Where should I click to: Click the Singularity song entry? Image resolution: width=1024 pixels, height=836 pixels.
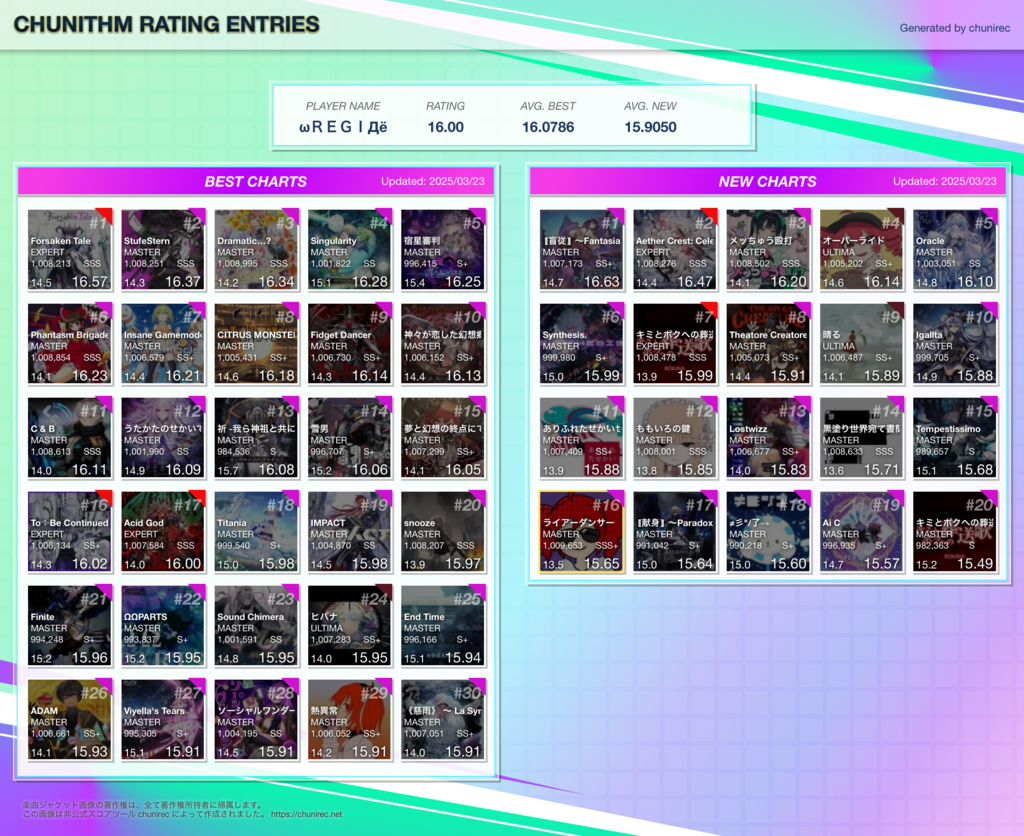point(349,250)
